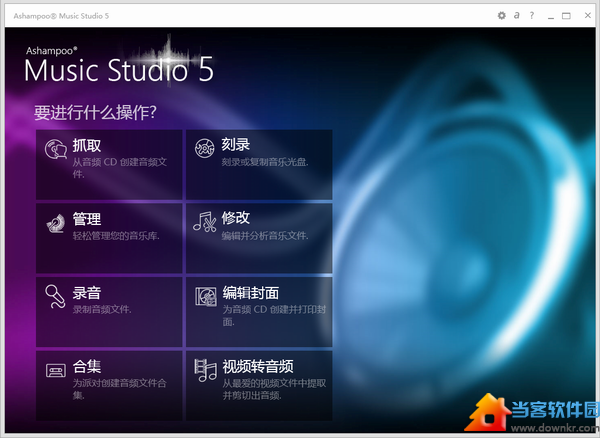
Task: Click the 'a' icon in title bar
Action: (x=517, y=15)
